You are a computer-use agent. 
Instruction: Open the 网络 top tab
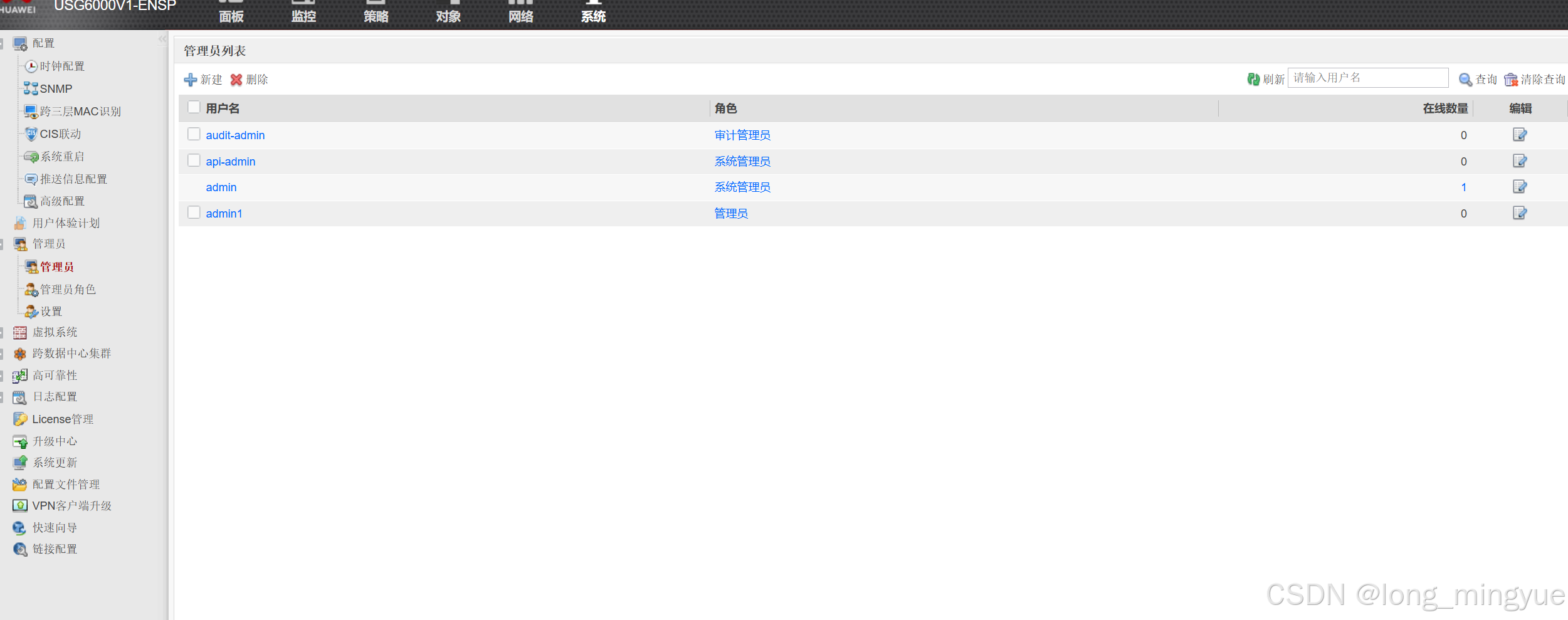pos(521,13)
